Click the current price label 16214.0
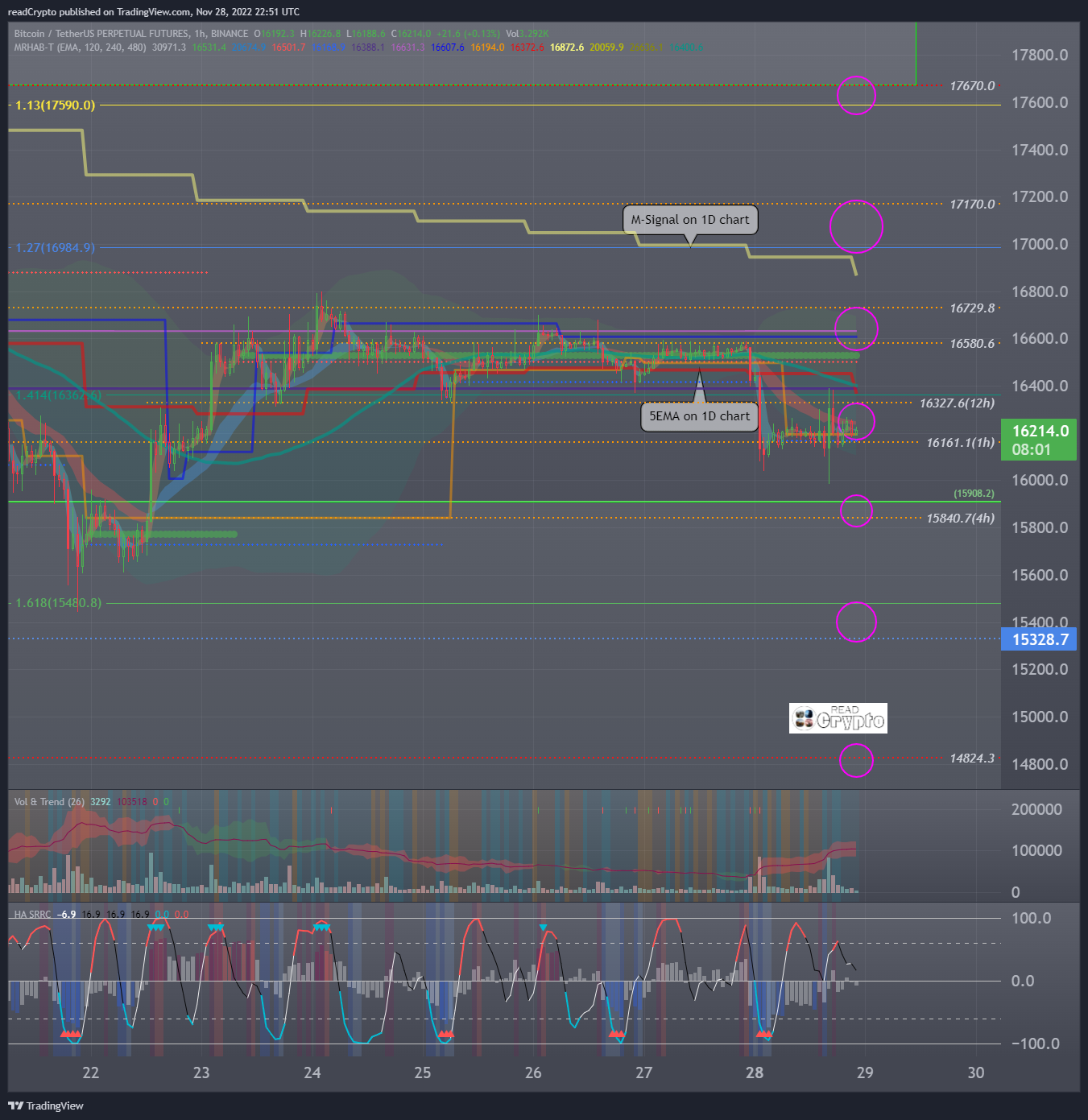Viewport: 1088px width, 1120px height. [x=1039, y=440]
